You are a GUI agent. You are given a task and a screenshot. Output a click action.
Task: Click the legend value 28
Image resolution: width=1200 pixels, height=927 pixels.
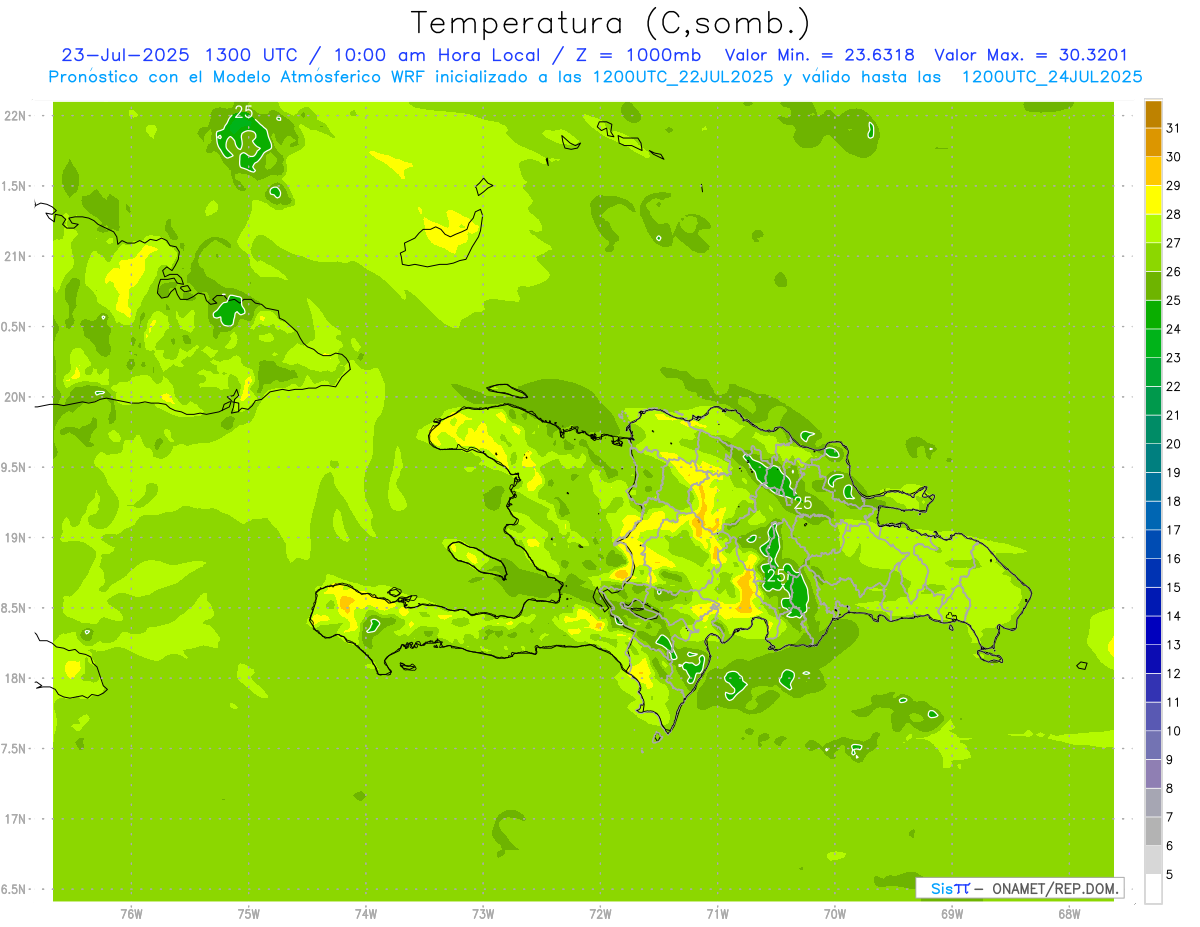(1174, 214)
